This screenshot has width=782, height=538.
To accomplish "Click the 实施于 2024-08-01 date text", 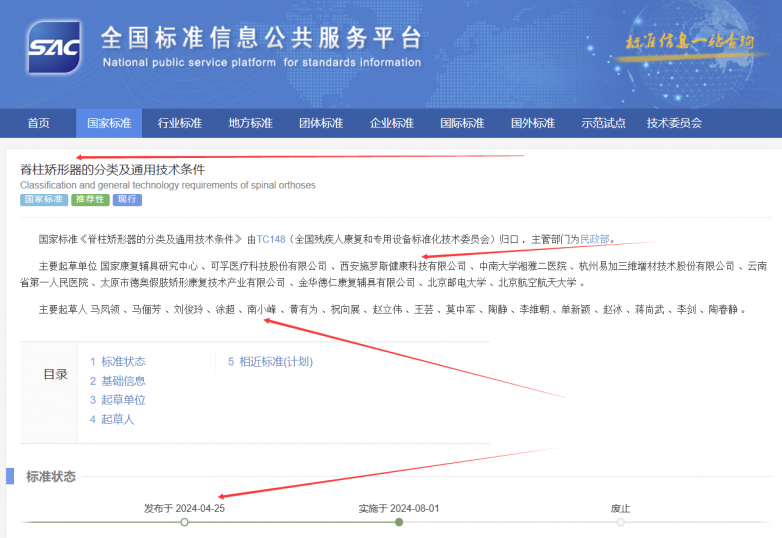I will pyautogui.click(x=399, y=509).
